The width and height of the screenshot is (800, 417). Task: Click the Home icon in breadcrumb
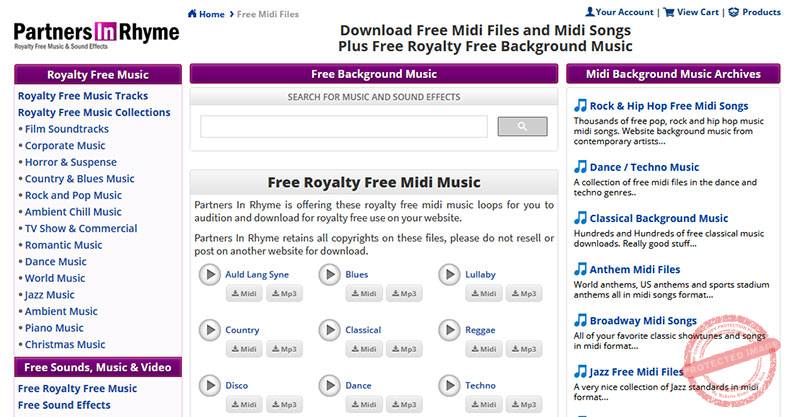(193, 14)
